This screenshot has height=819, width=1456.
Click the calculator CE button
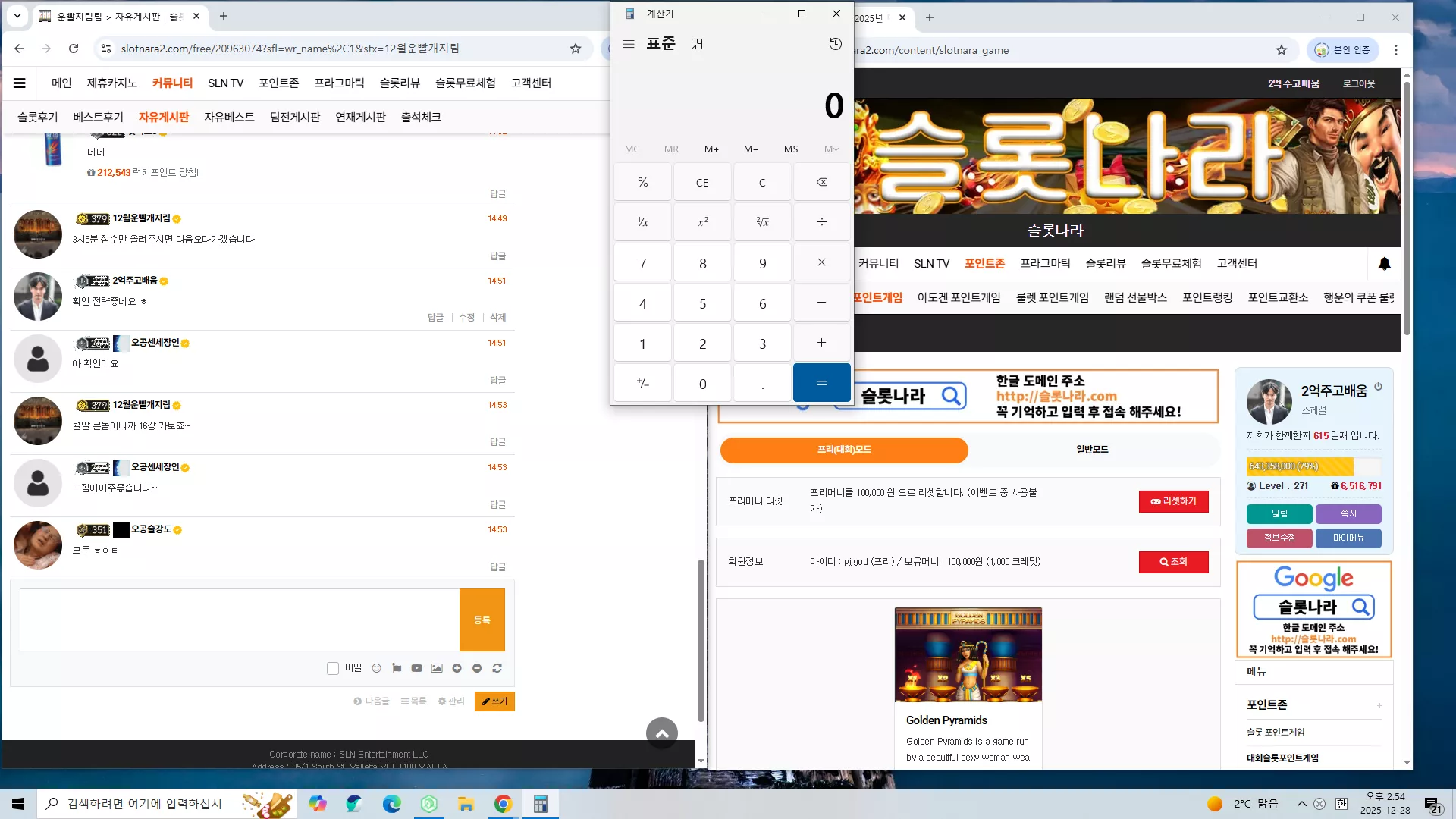[x=702, y=182]
